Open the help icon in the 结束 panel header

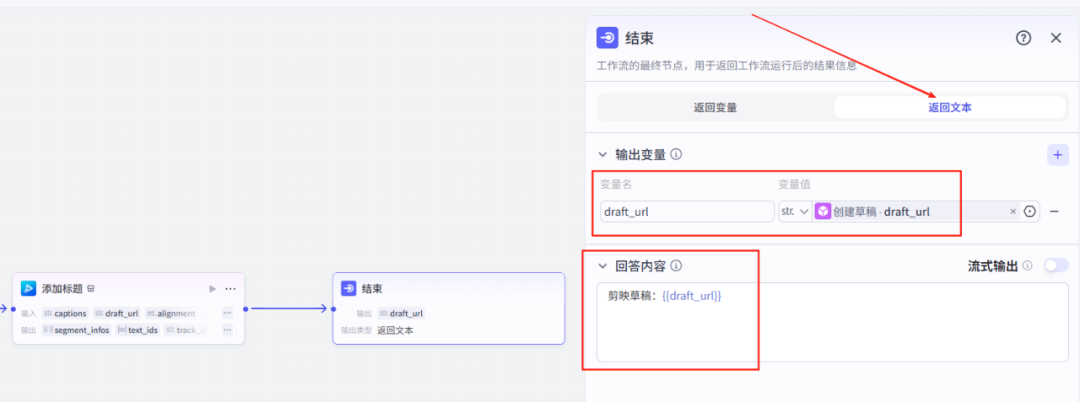[1024, 38]
